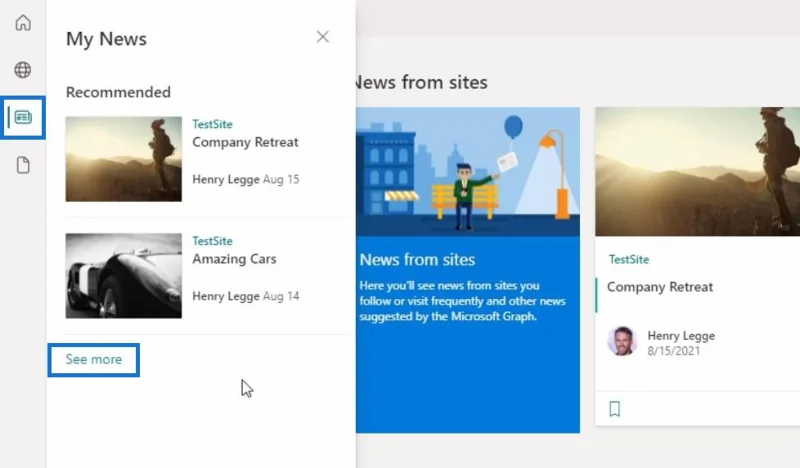This screenshot has height=468, width=800.
Task: Click TestSite link above Company Retreat in panel
Action: (x=212, y=124)
